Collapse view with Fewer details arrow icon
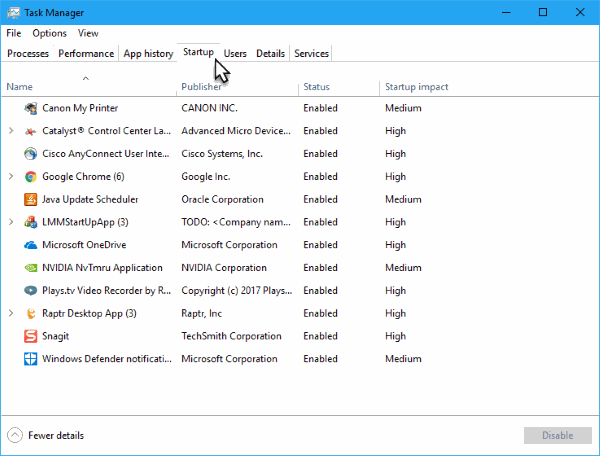 click(x=15, y=435)
